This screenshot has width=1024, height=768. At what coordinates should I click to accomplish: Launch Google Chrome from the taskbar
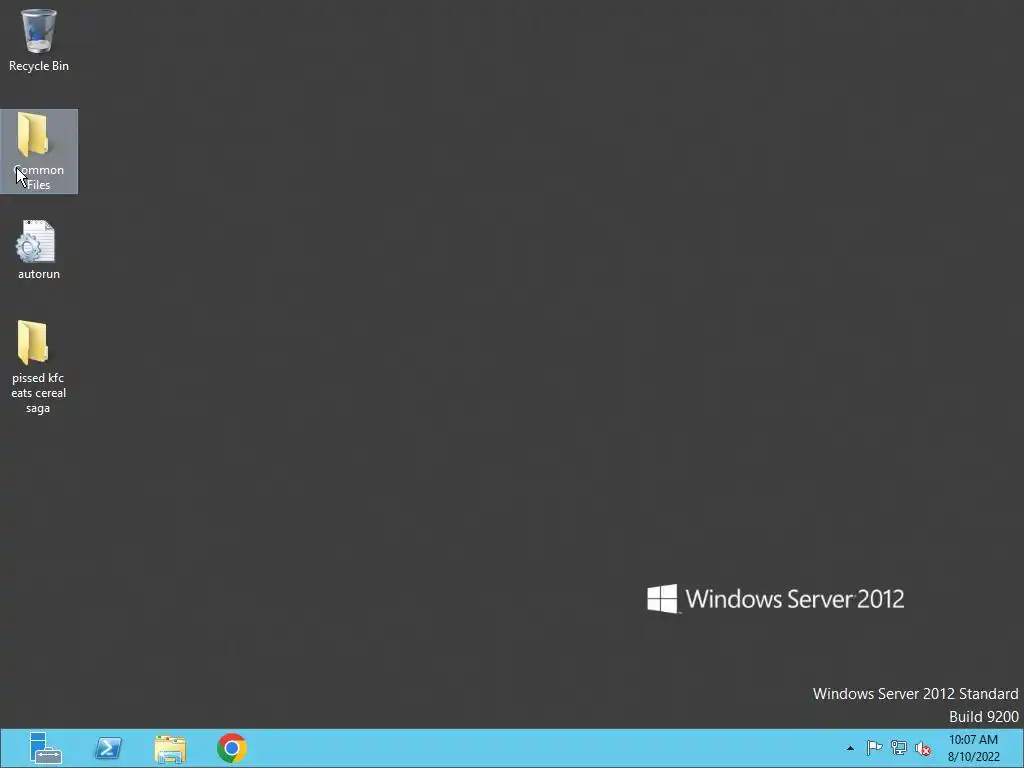232,748
